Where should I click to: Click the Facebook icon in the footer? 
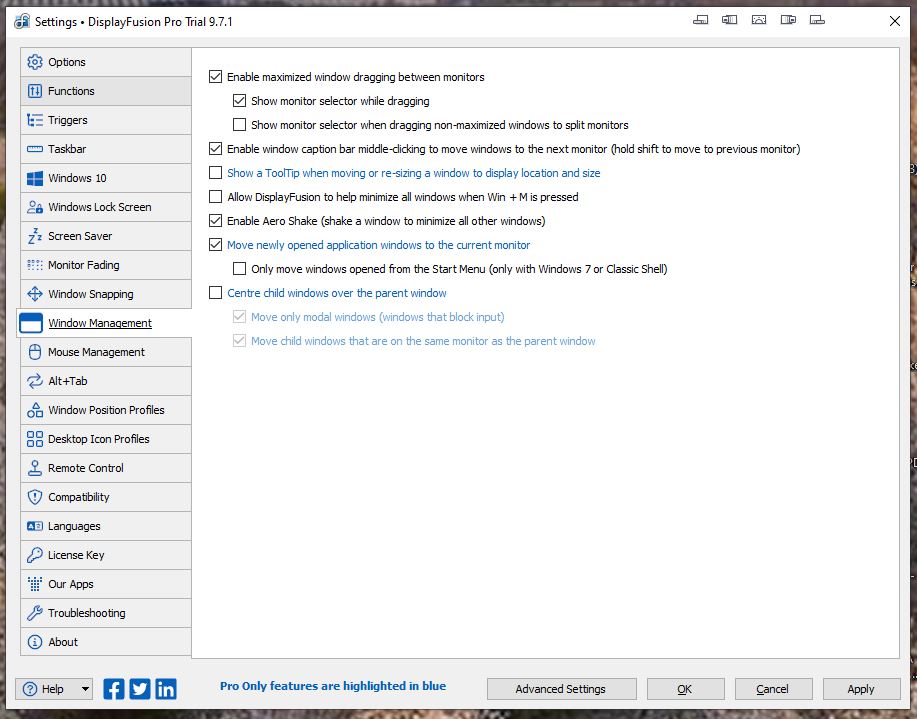click(x=114, y=688)
